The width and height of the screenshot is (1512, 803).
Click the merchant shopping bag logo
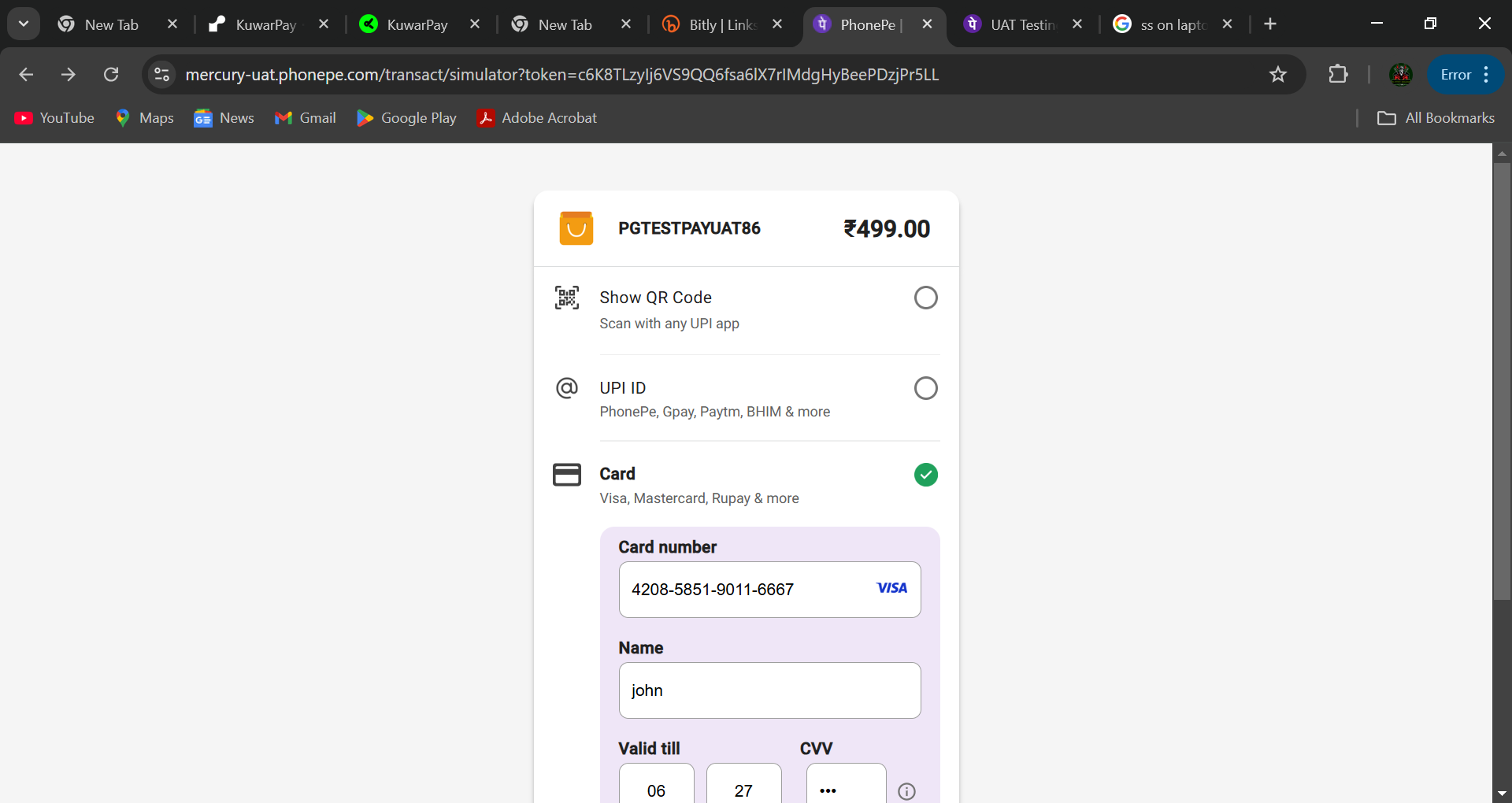pyautogui.click(x=576, y=228)
